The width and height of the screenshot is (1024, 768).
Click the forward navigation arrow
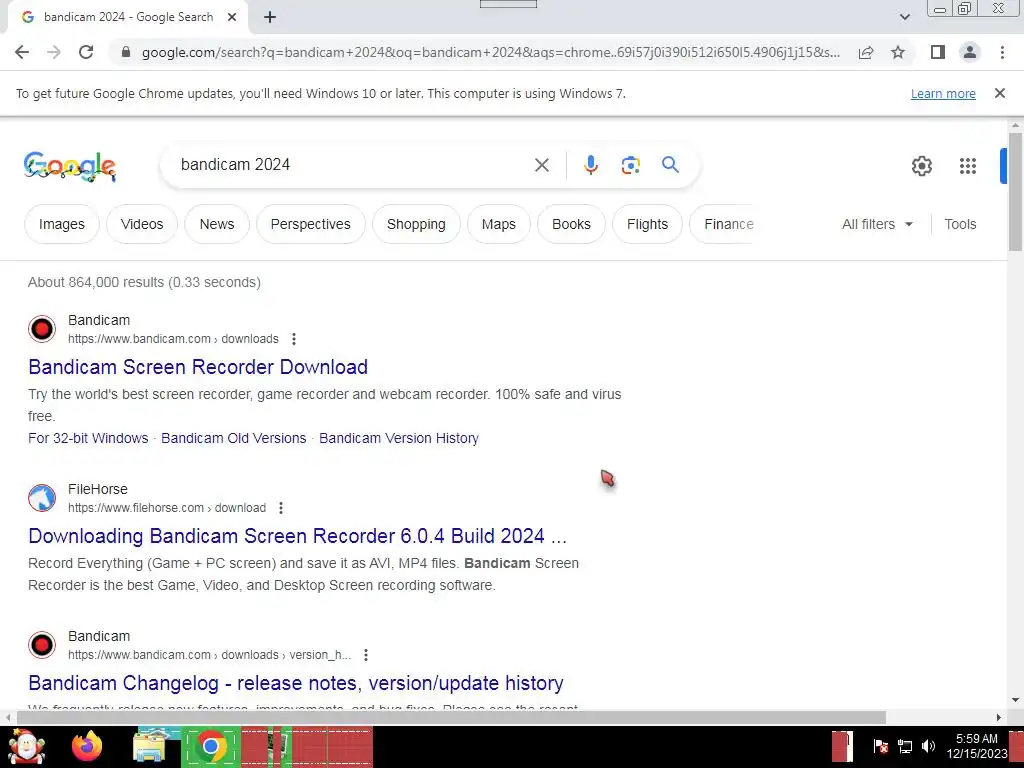(x=54, y=52)
